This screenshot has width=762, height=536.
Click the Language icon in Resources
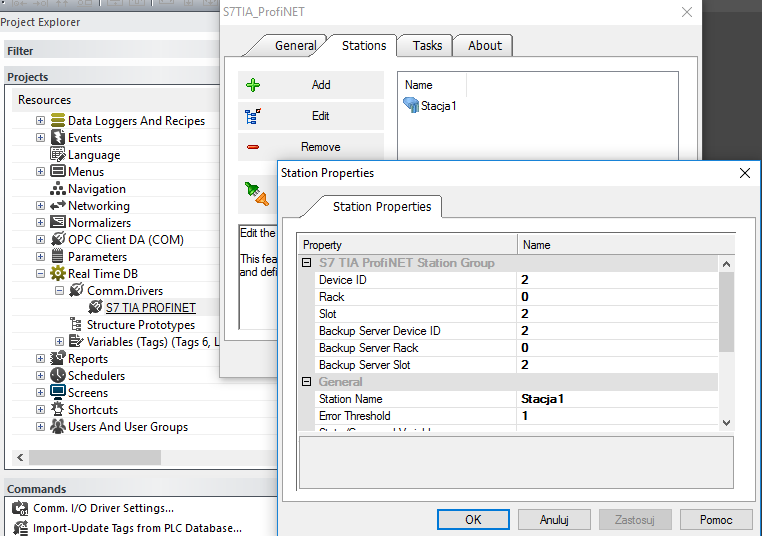[58, 155]
